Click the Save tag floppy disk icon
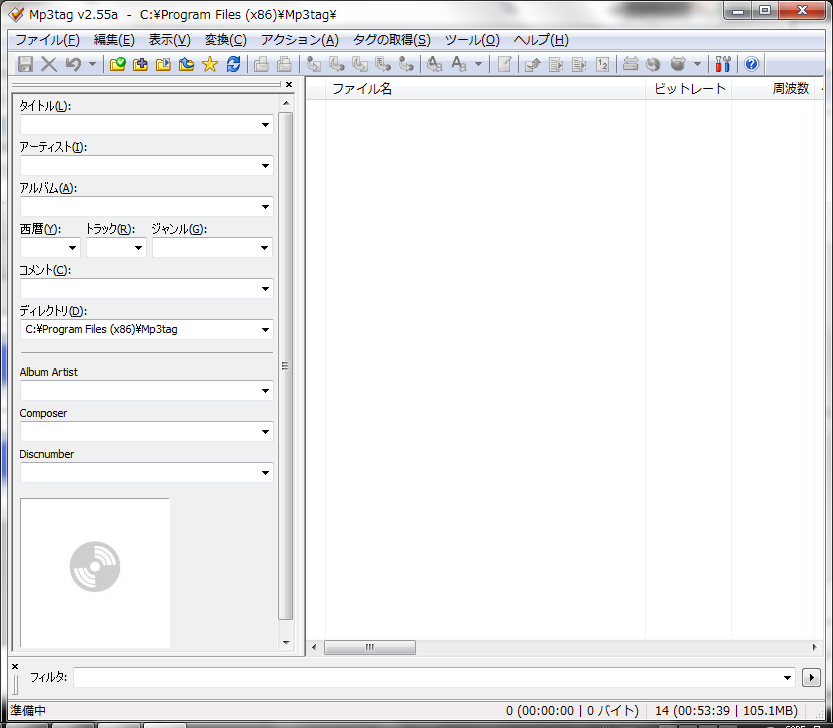Screen dimensions: 833x728 coord(25,64)
